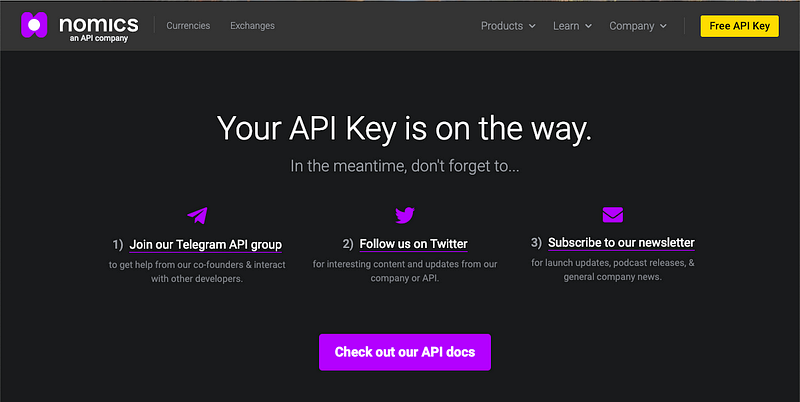Image resolution: width=800 pixels, height=402 pixels.
Task: Click the 'Your API Key is on the way' heading
Action: [405, 128]
